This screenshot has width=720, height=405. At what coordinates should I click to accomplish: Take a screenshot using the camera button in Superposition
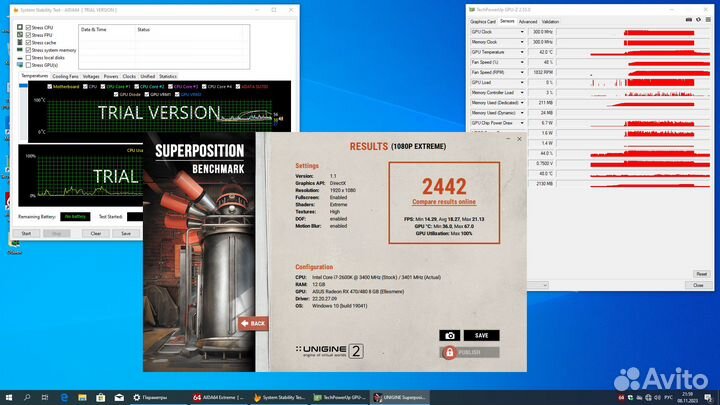450,336
